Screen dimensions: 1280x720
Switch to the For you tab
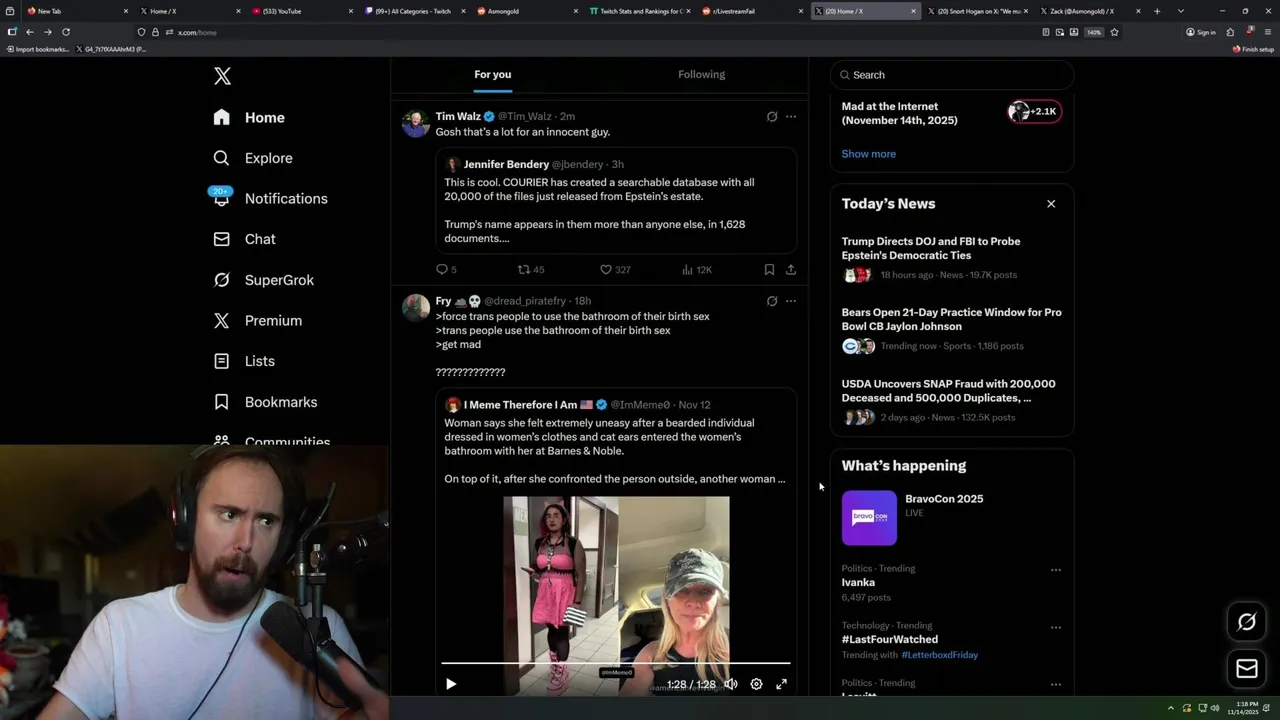coord(492,74)
